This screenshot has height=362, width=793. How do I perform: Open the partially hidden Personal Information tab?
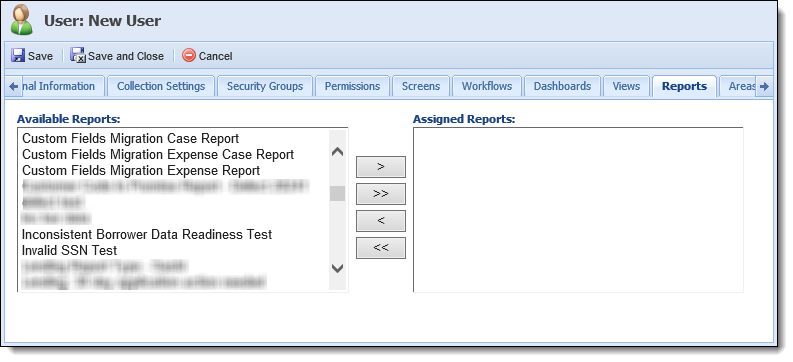[63, 86]
